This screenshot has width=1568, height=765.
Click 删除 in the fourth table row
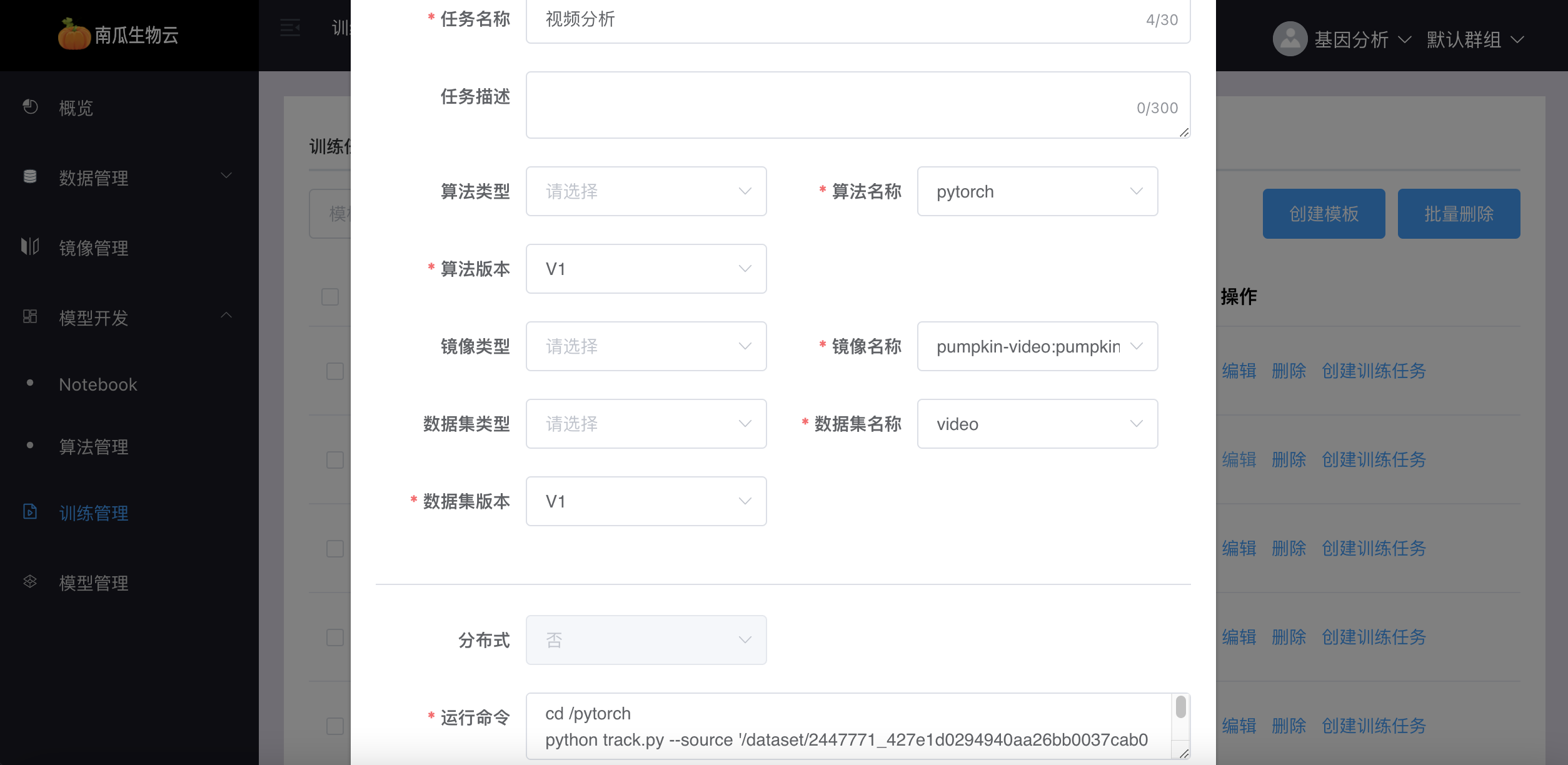point(1289,637)
